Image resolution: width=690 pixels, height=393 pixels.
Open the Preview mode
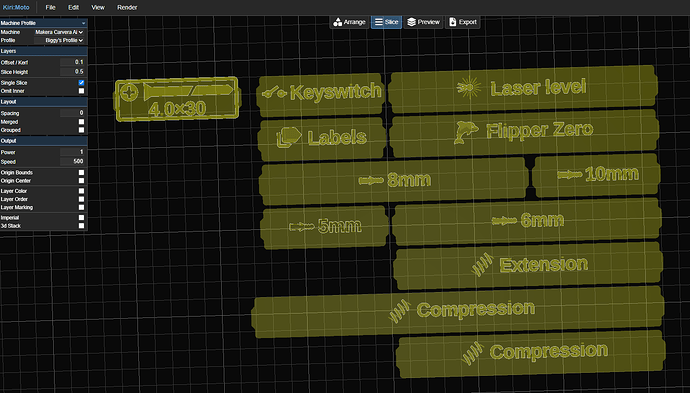(423, 22)
